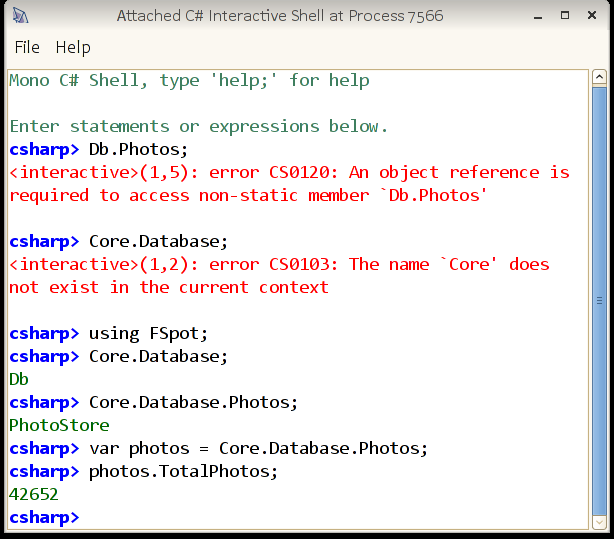
Task: Click the CS0103 error message text
Action: click(x=279, y=276)
